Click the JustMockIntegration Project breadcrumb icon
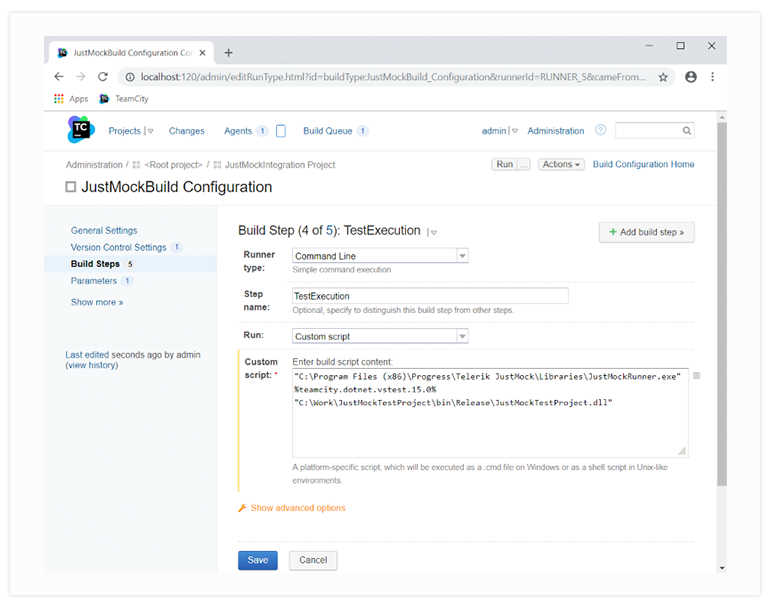The width and height of the screenshot is (770, 609). click(218, 165)
